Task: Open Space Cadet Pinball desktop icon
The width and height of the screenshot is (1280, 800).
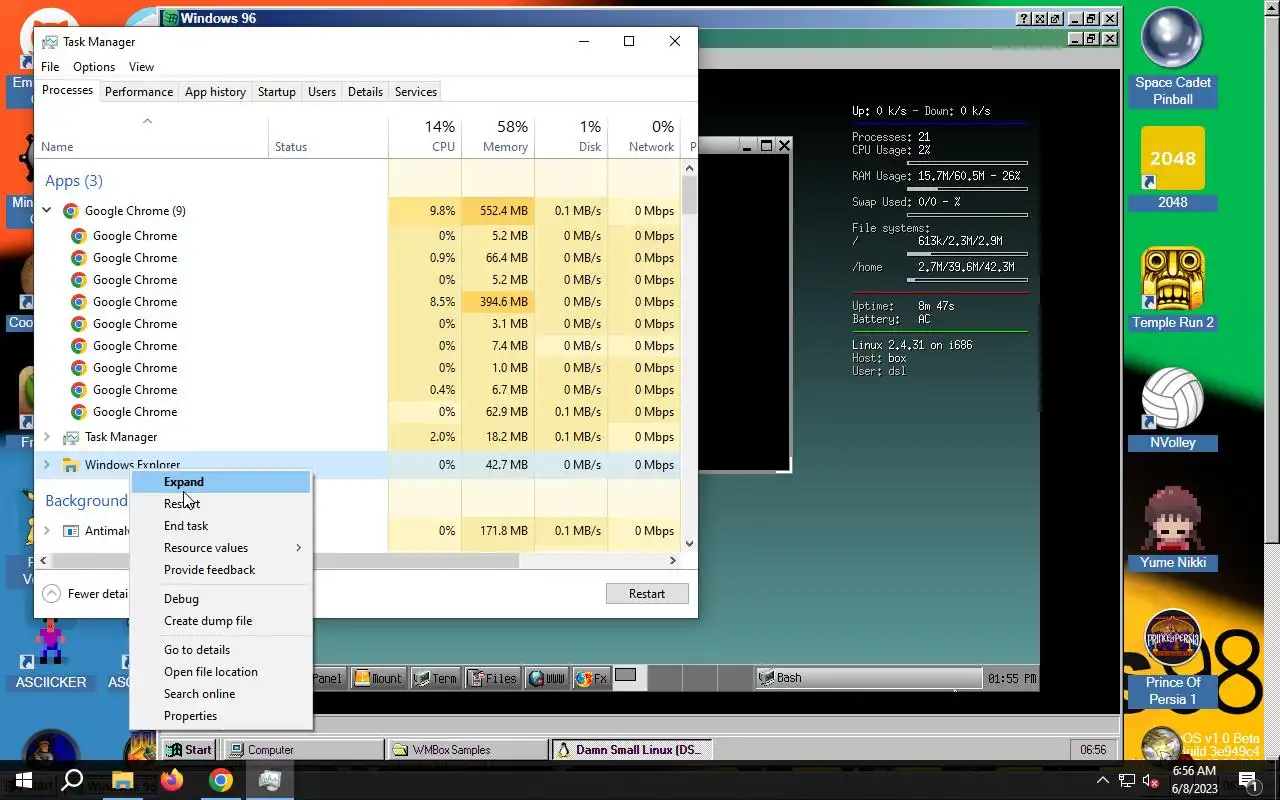Action: point(1172,57)
